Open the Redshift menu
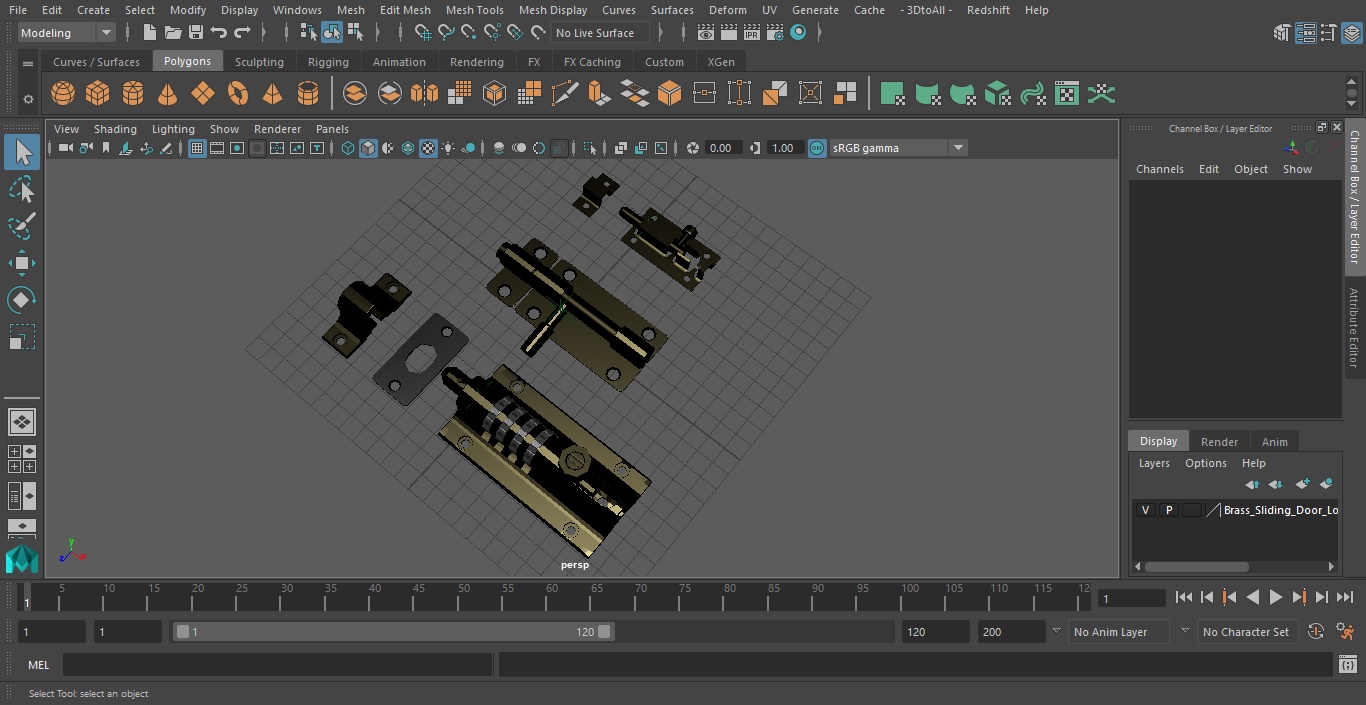 (x=988, y=10)
